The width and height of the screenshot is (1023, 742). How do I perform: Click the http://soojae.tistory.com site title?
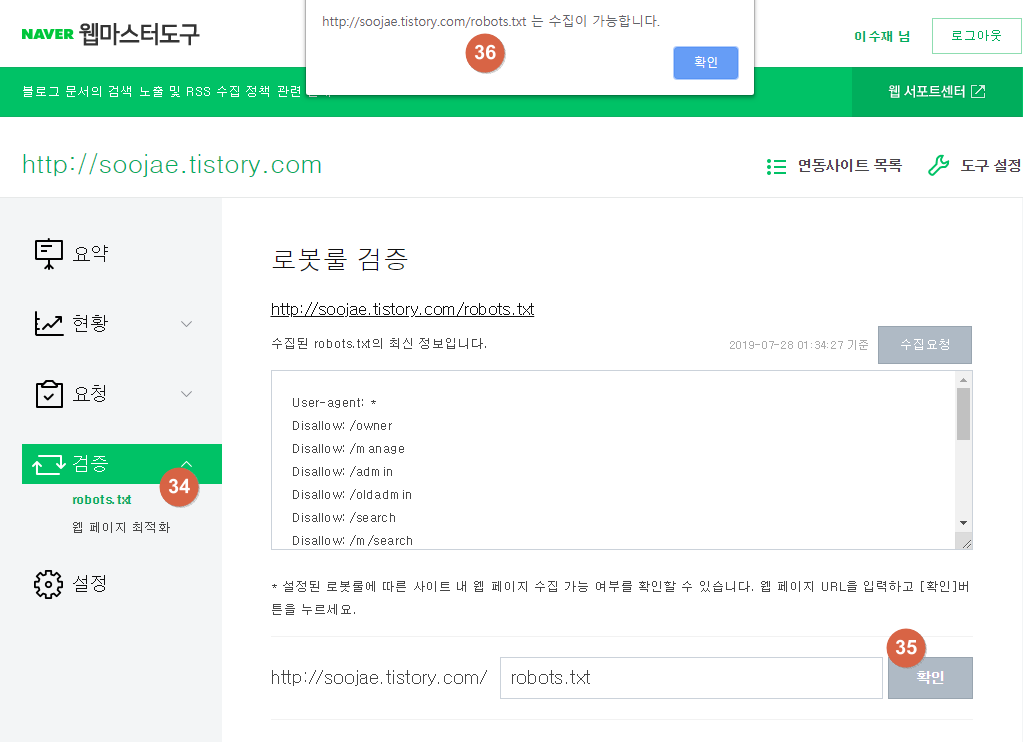tap(172, 164)
